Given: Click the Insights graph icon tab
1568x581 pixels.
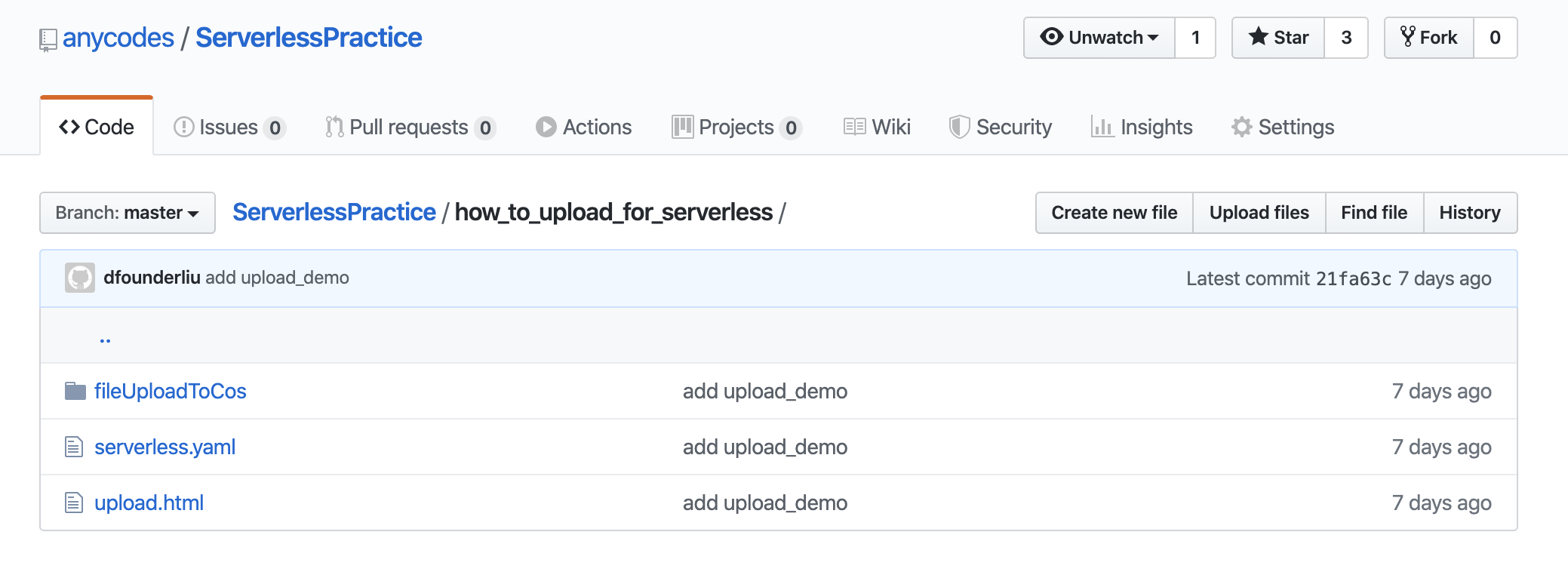Looking at the screenshot, I should pos(1102,127).
